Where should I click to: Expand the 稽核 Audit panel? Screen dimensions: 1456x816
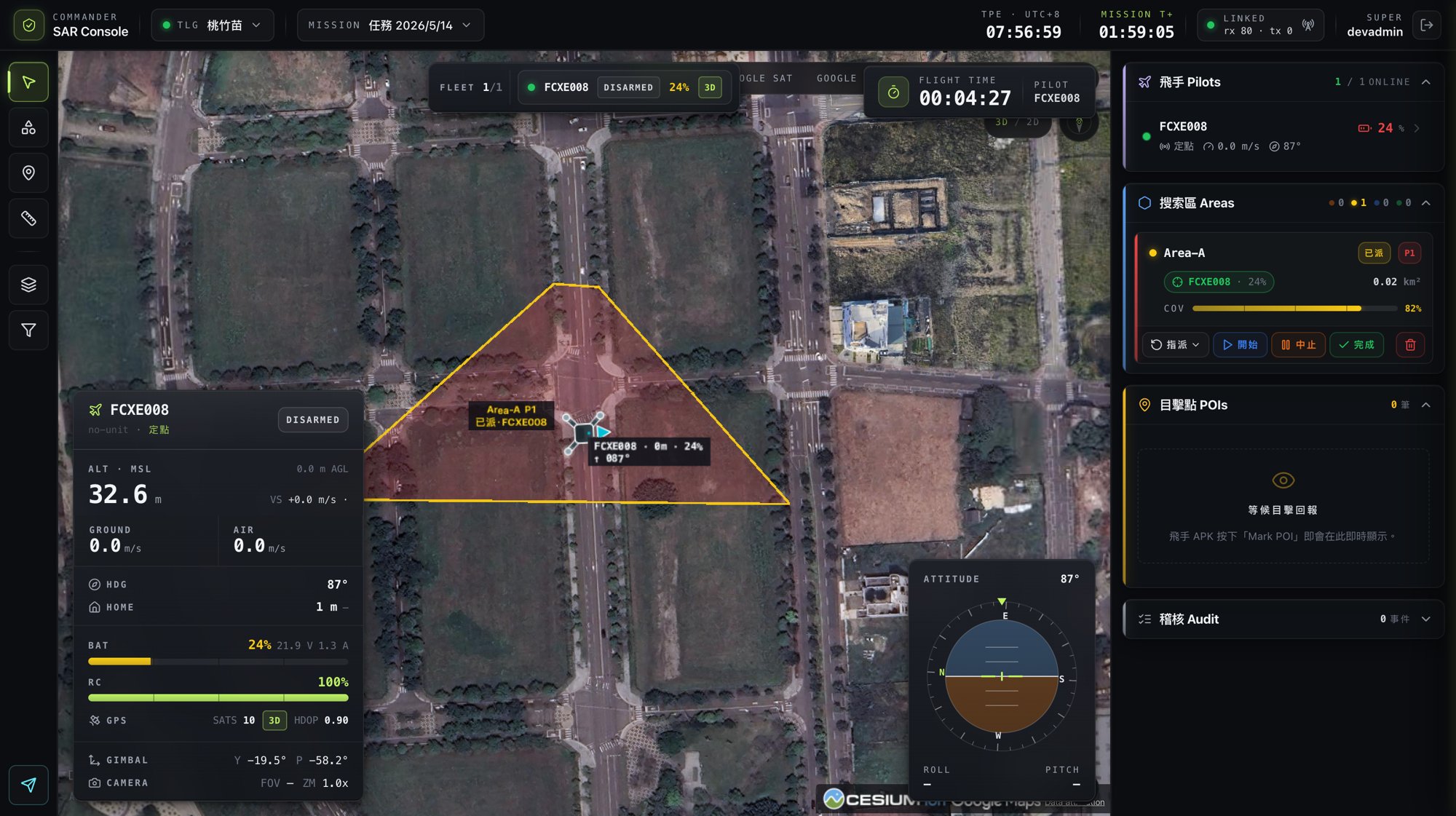1283,619
